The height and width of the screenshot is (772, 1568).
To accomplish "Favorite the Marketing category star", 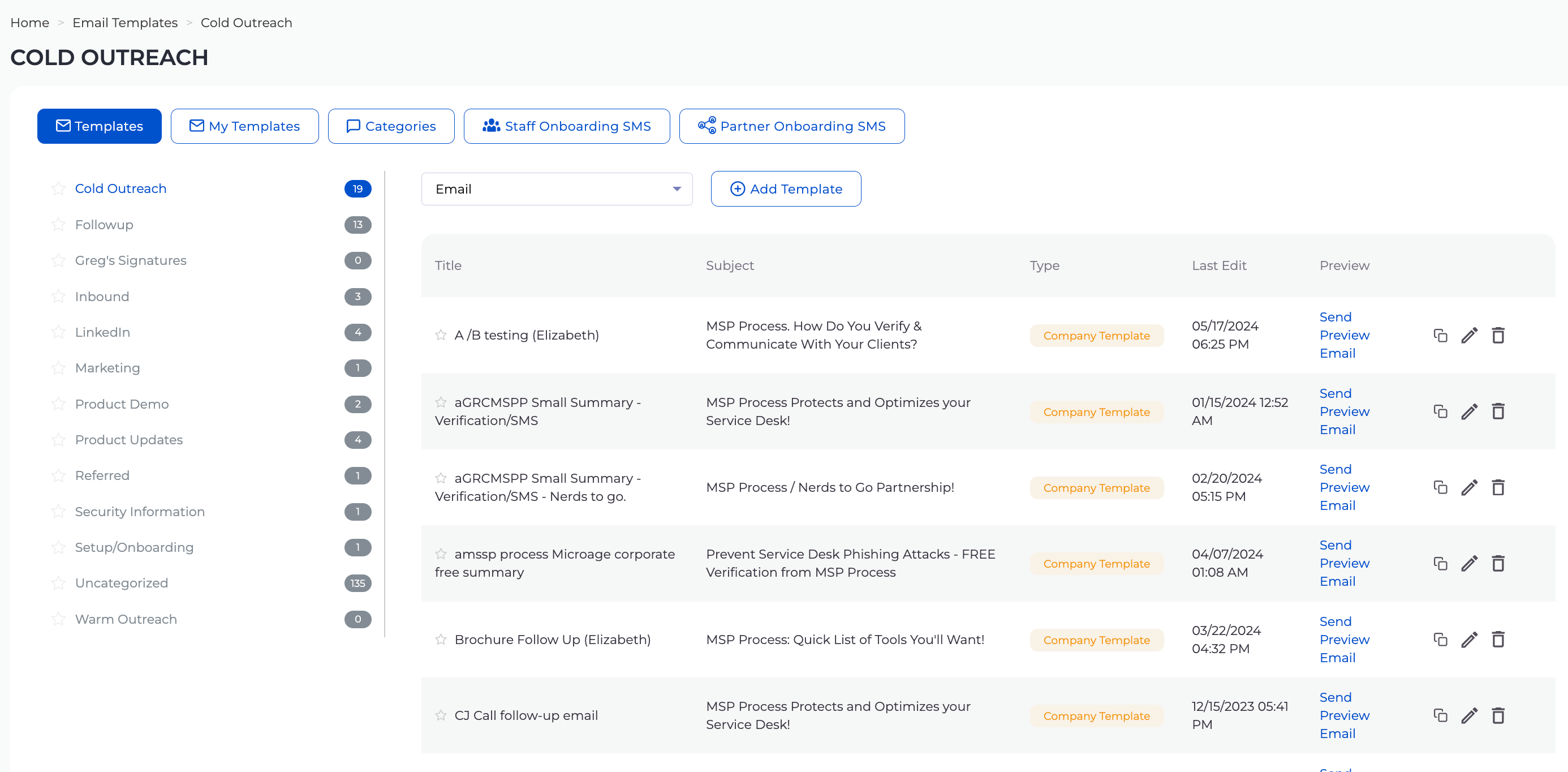I will [58, 368].
